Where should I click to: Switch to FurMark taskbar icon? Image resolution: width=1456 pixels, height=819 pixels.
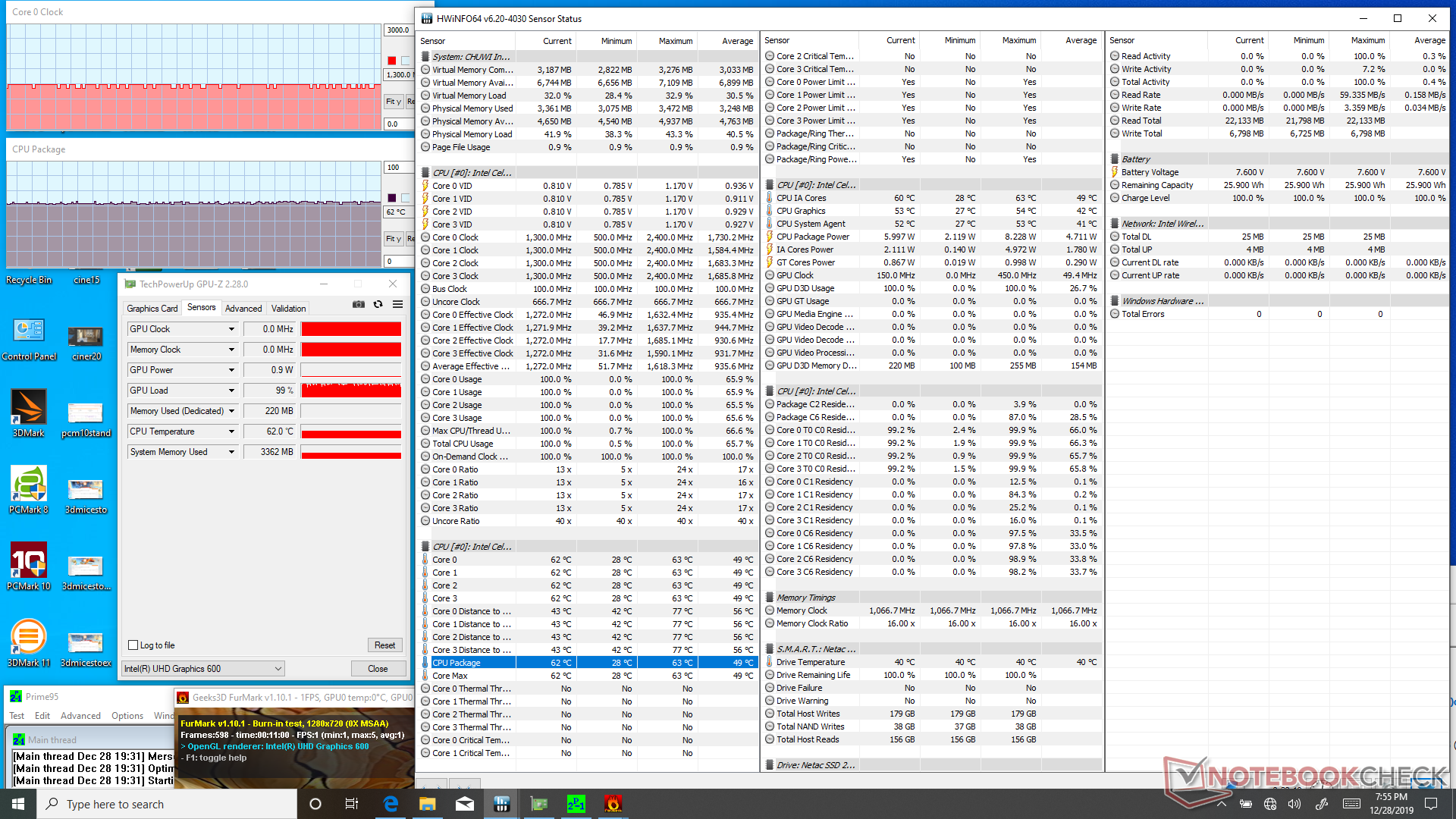click(613, 804)
